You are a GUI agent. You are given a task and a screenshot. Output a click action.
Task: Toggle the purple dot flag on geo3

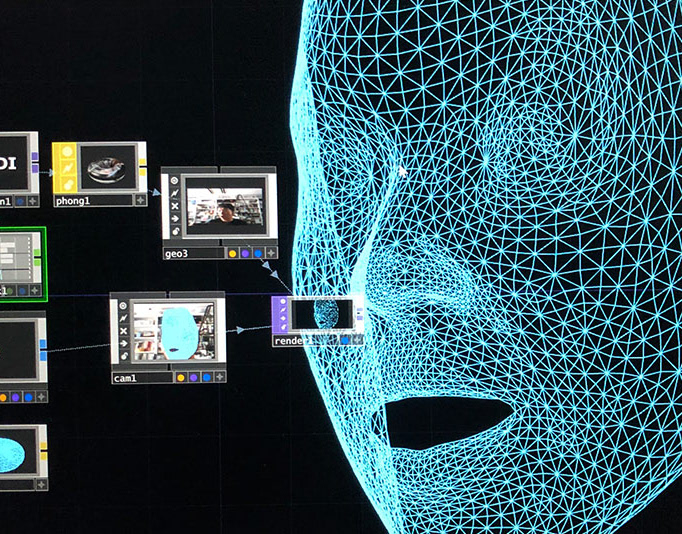point(245,254)
